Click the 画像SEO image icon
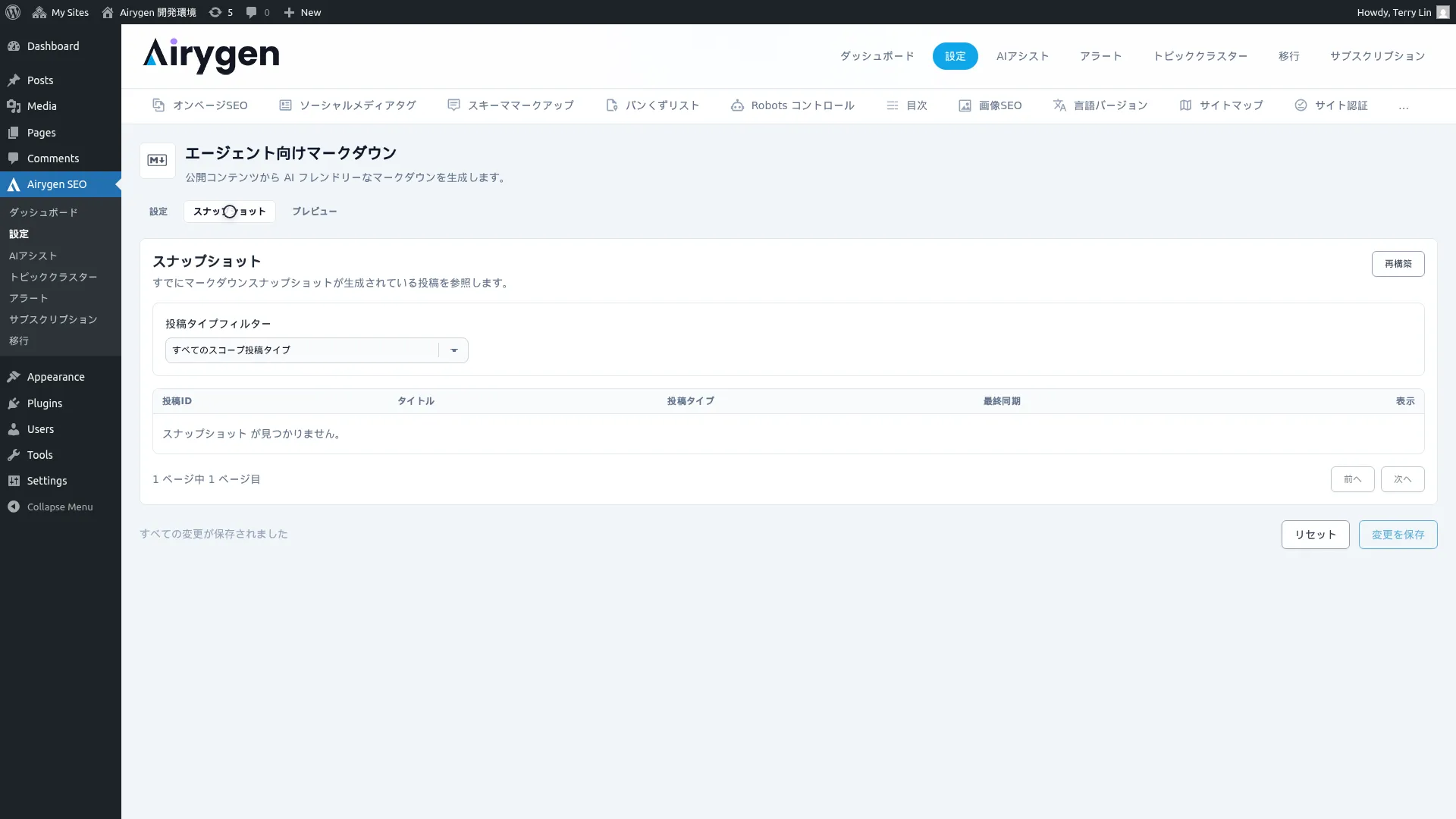 pos(965,105)
